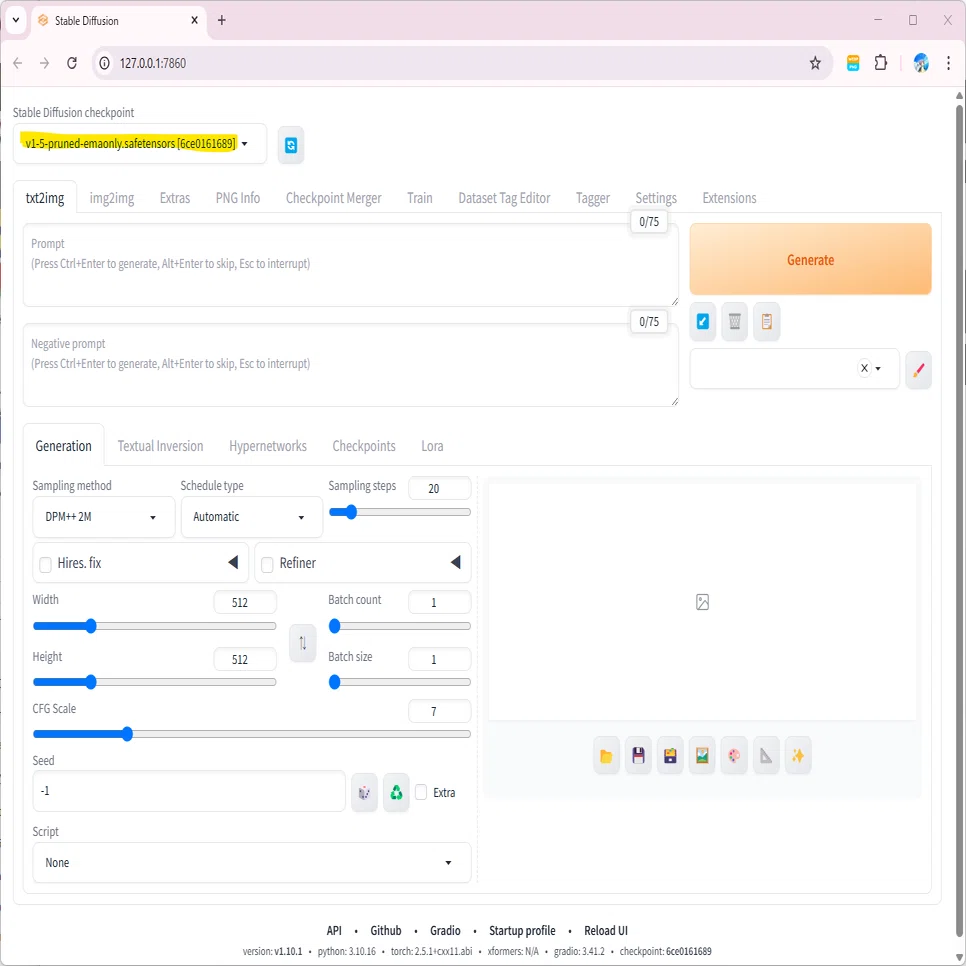Refresh the checkpoint list icon

pos(290,145)
